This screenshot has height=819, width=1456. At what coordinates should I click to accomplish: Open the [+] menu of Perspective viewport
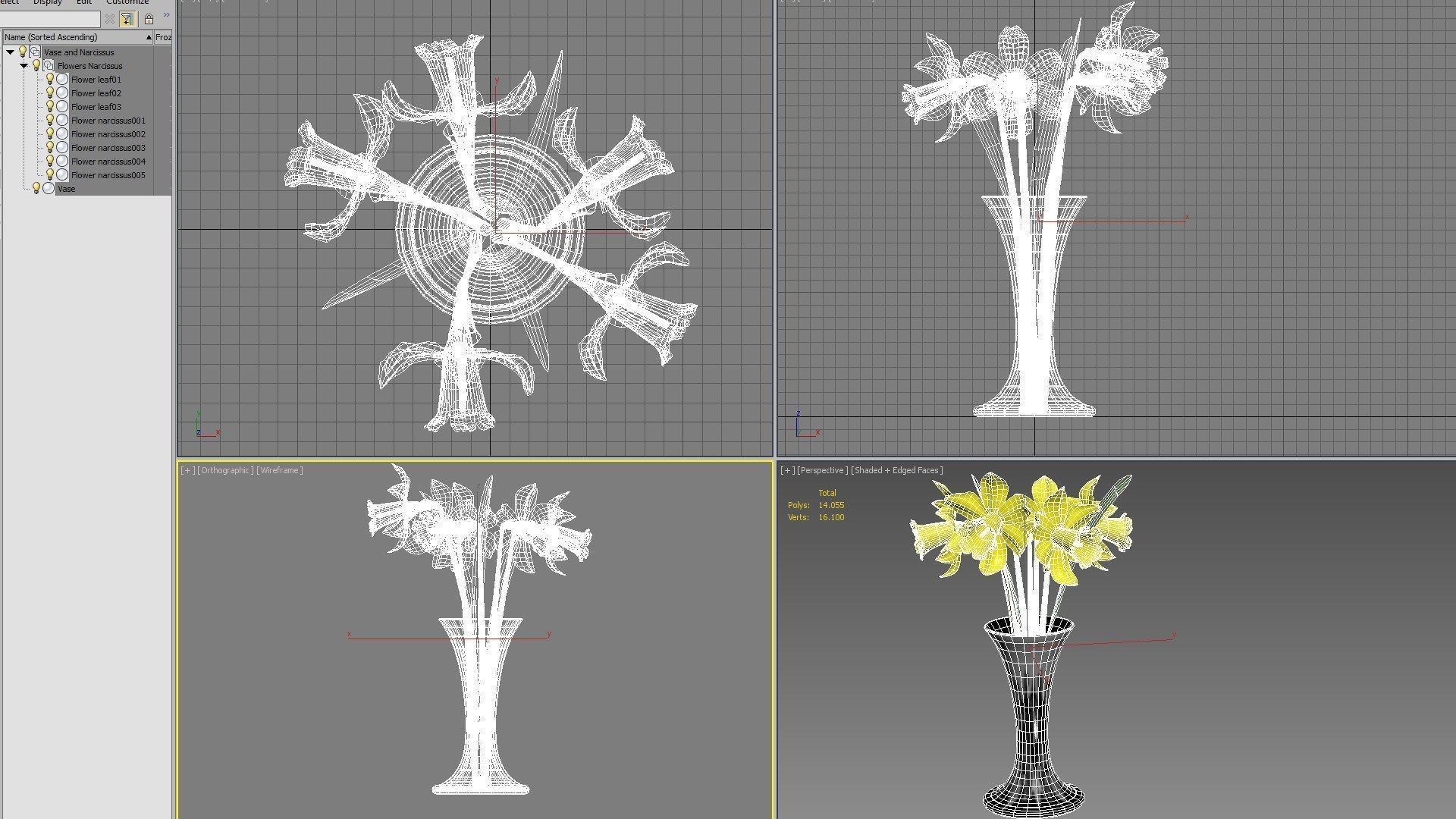pos(788,470)
